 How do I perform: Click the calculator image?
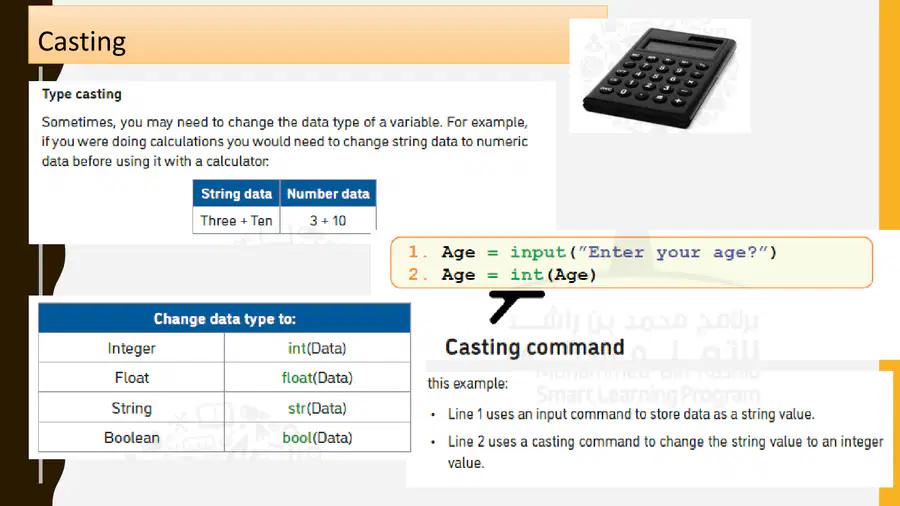[660, 77]
